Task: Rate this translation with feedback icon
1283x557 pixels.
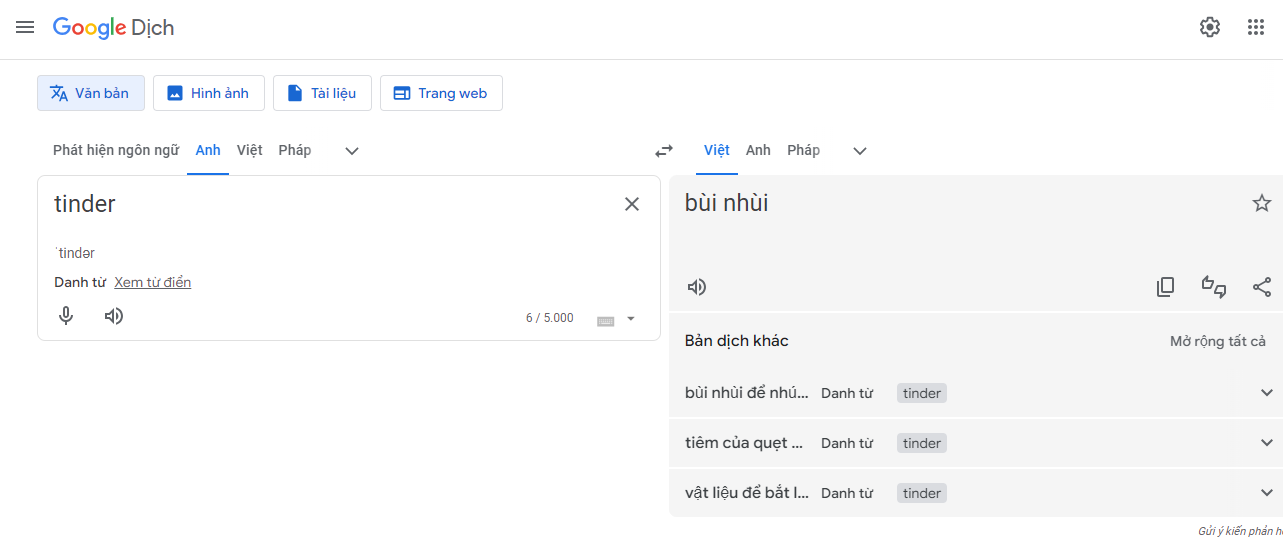Action: [x=1214, y=287]
